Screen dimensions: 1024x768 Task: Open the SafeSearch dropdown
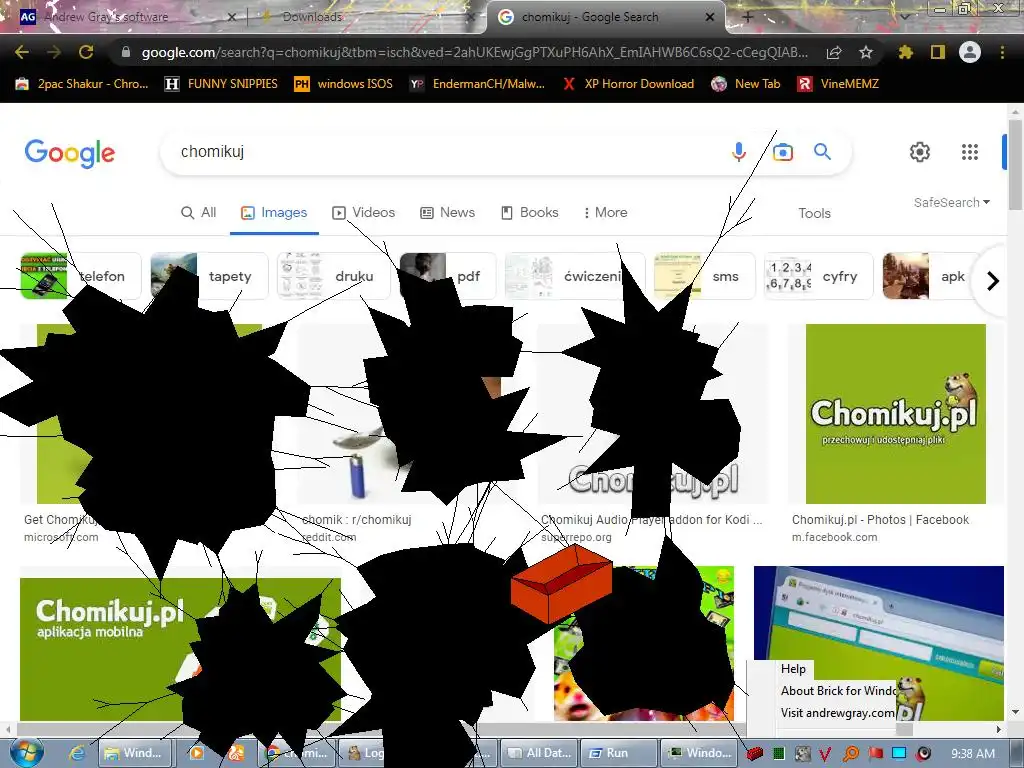point(952,202)
